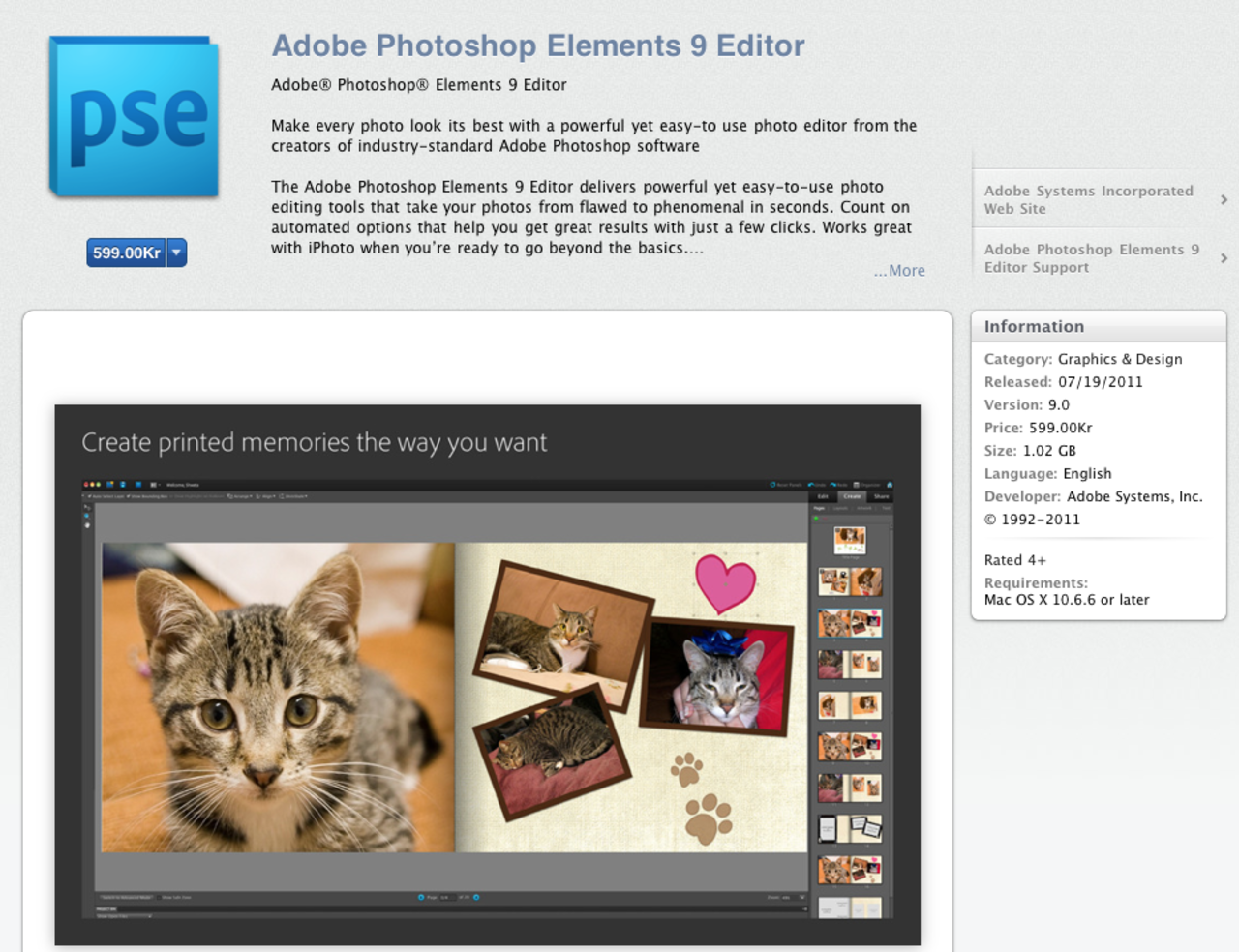Click the Redo arrow icon
Image resolution: width=1239 pixels, height=952 pixels.
(x=832, y=485)
